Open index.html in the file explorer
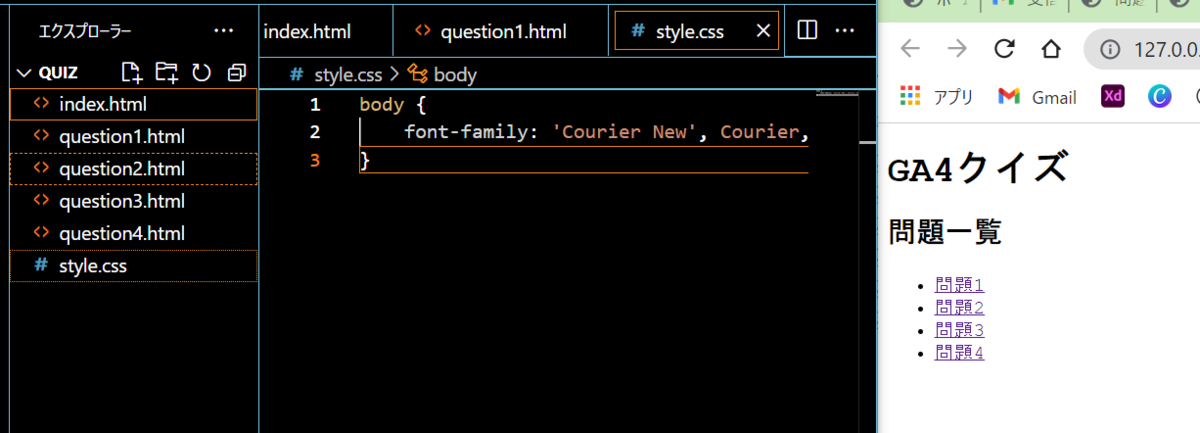Image resolution: width=1200 pixels, height=433 pixels. pyautogui.click(x=134, y=103)
